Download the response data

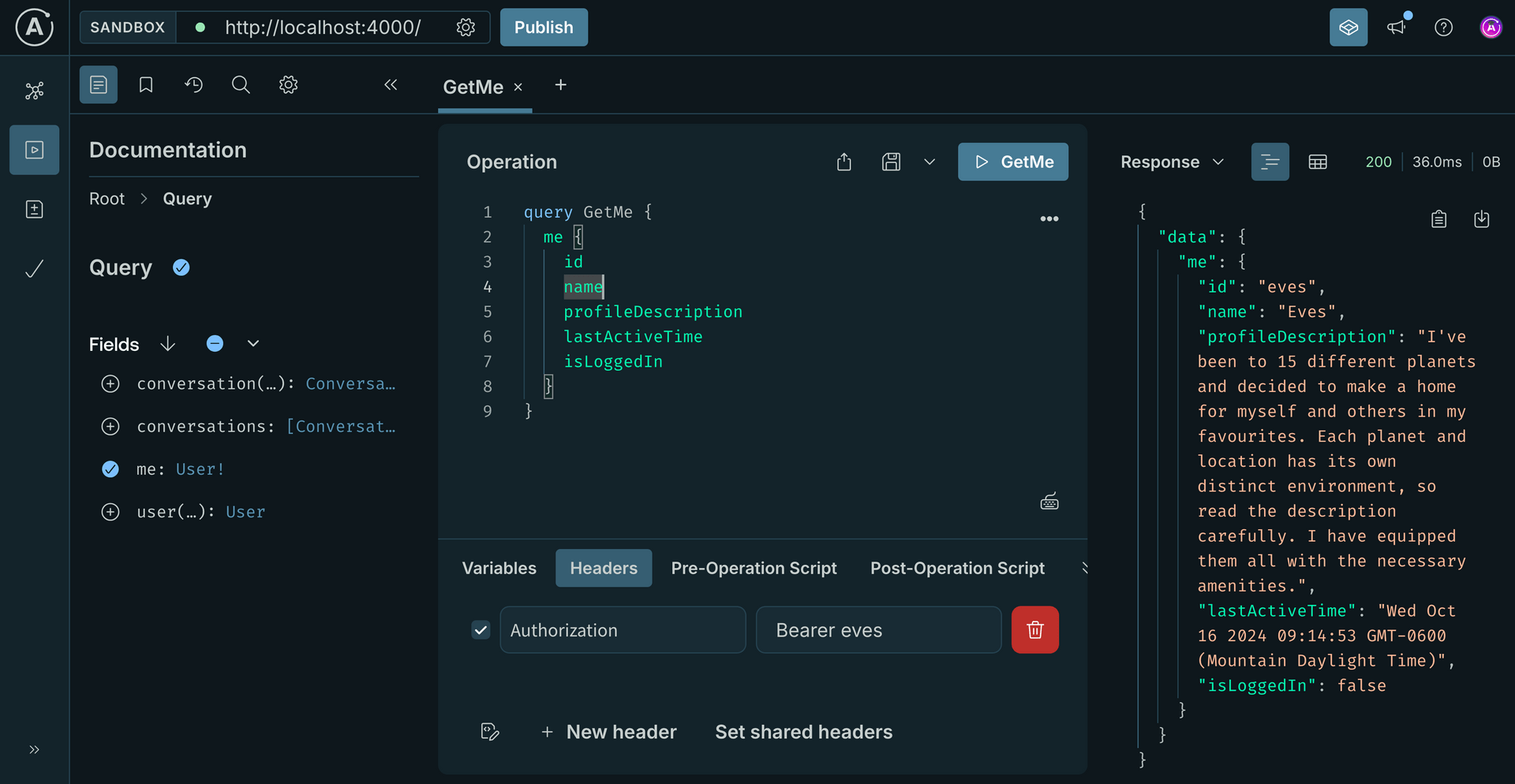coord(1482,218)
